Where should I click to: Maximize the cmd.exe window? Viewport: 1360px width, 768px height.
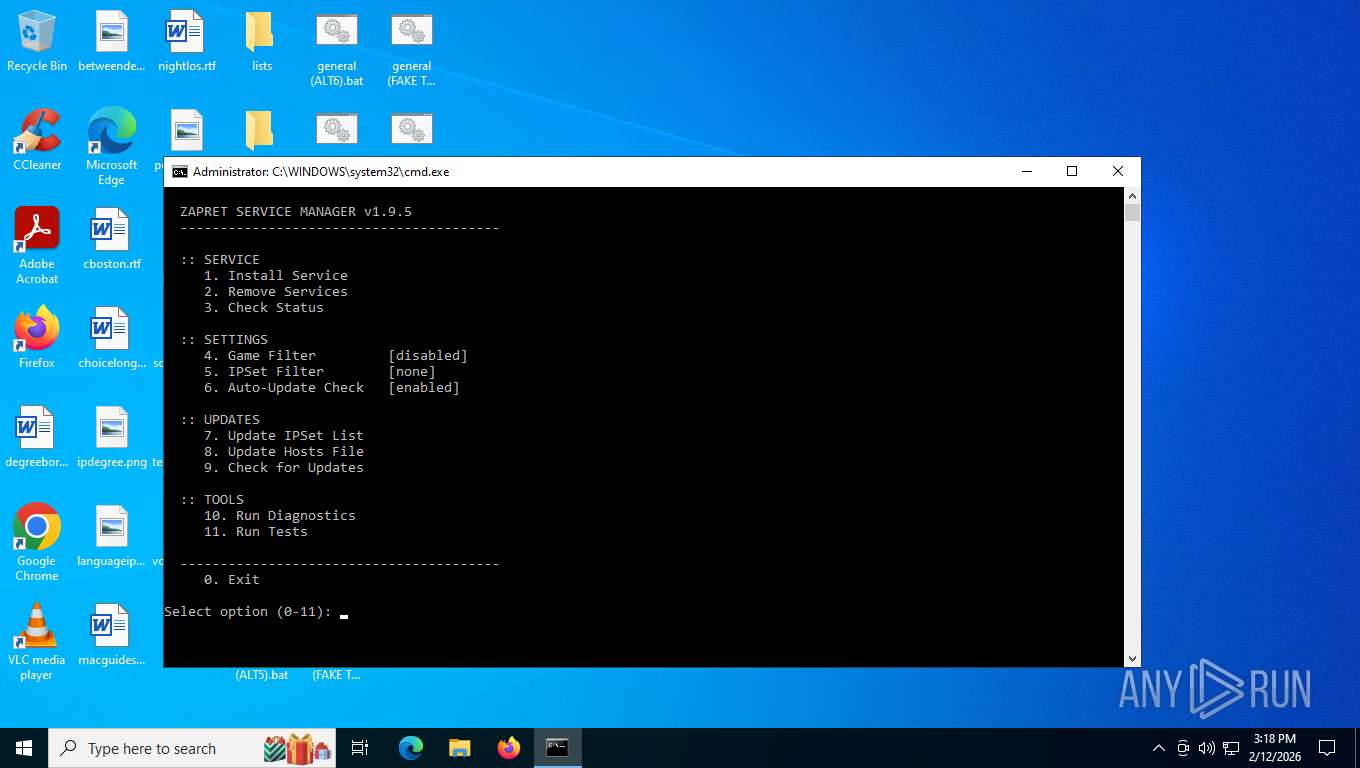(x=1072, y=172)
